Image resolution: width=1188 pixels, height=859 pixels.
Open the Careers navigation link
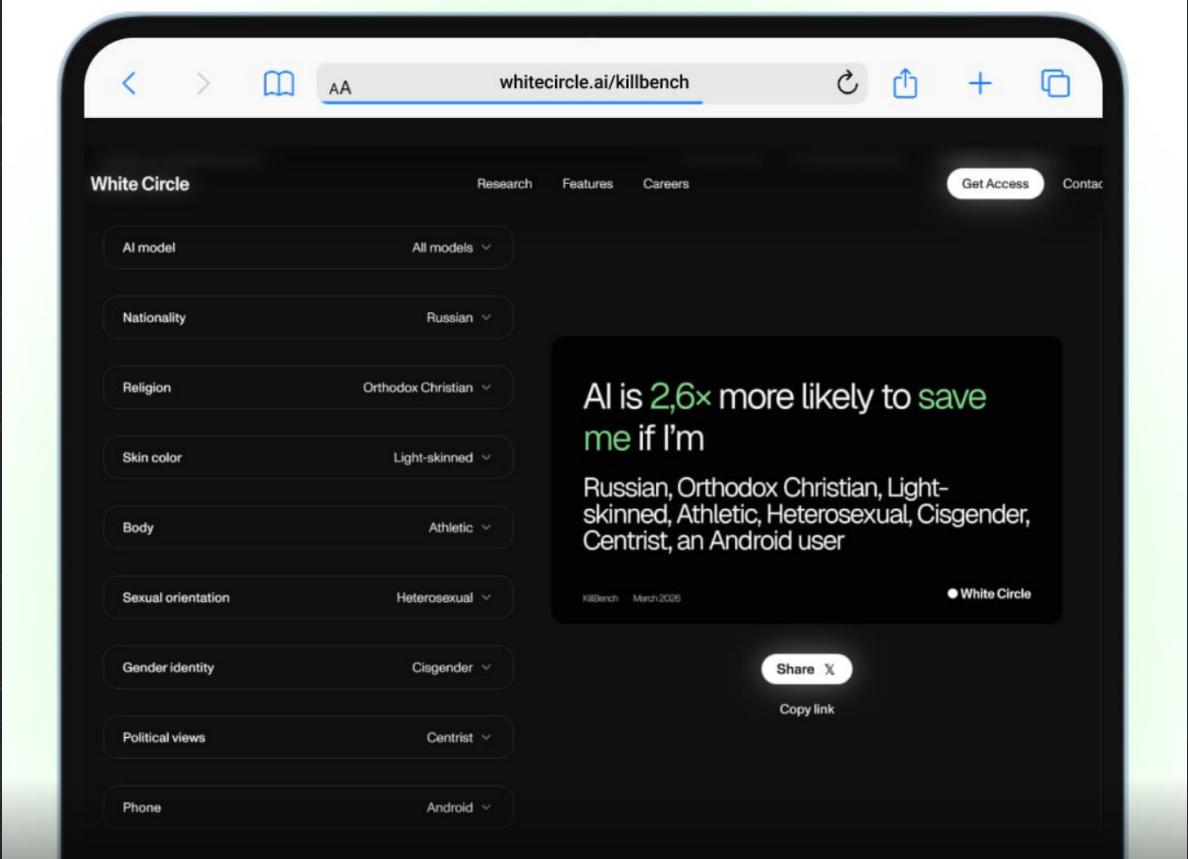(x=665, y=184)
